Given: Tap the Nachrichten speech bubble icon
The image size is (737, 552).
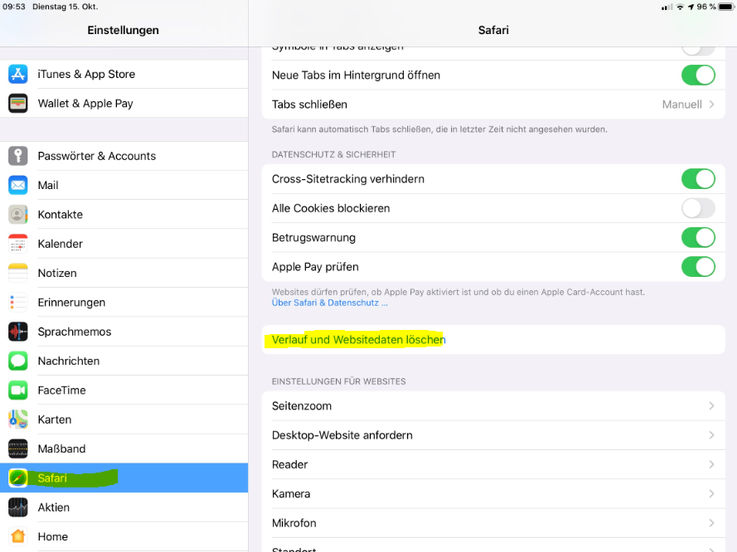Looking at the screenshot, I should click(x=18, y=361).
